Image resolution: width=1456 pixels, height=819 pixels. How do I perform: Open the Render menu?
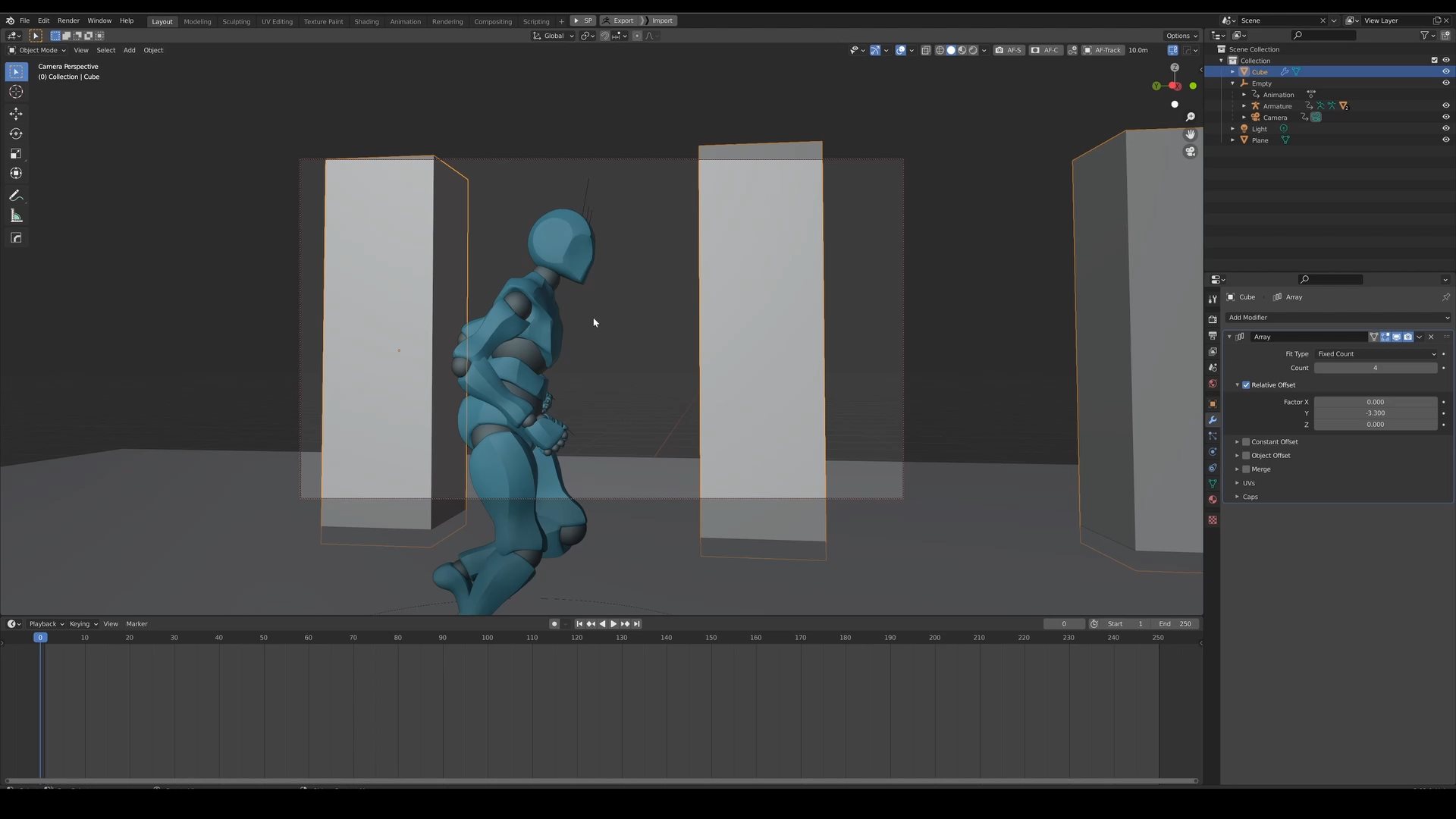[68, 20]
